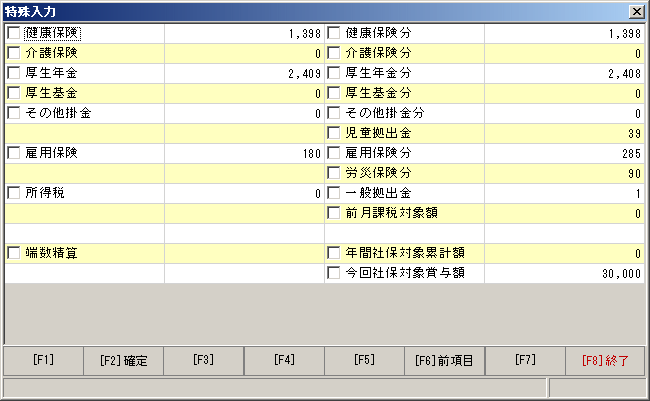Check the 今回社保対象賞与額 checkbox
650x401 pixels.
tap(334, 272)
